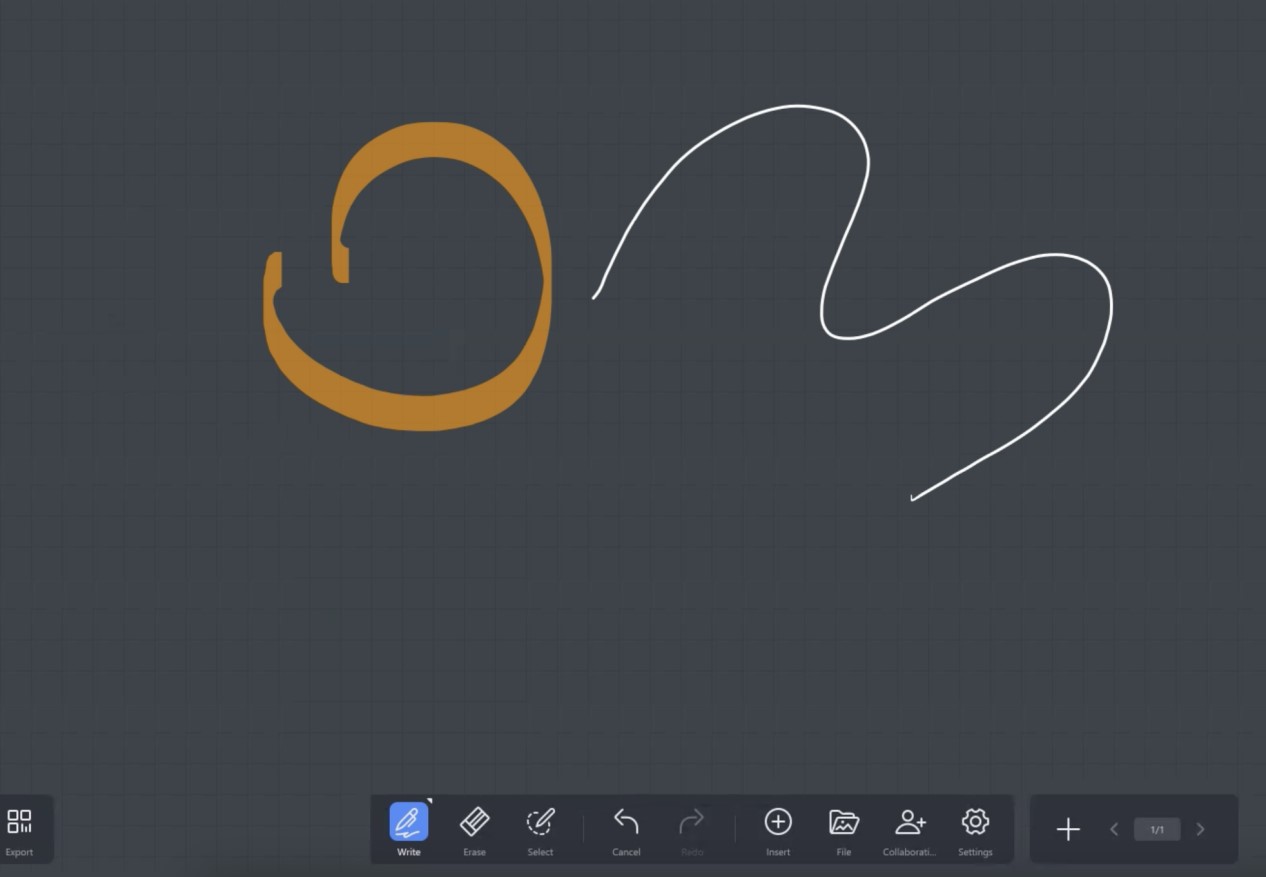Open the 1/1 page indicator
1266x877 pixels.
coord(1157,829)
